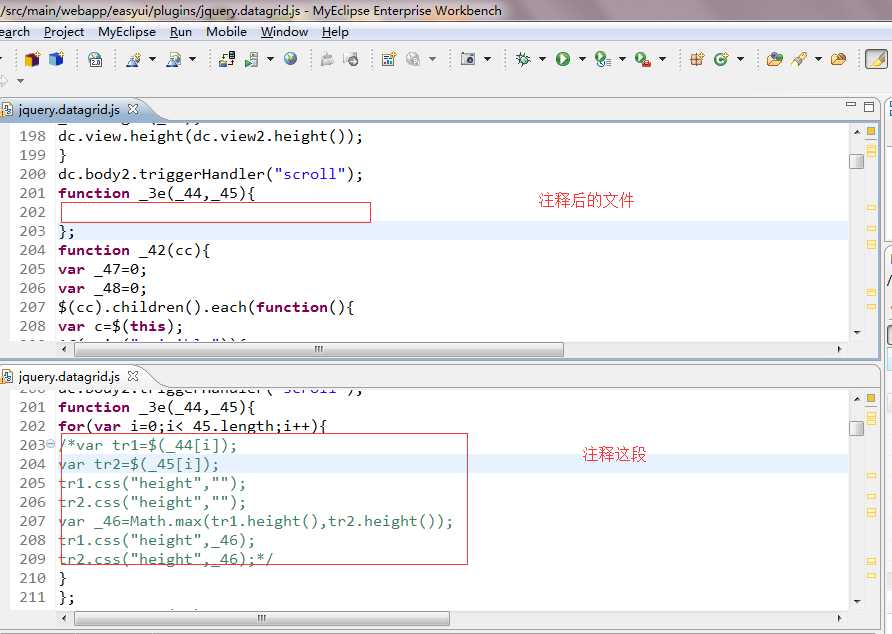
Task: Click the open type folder icon
Action: coord(775,59)
